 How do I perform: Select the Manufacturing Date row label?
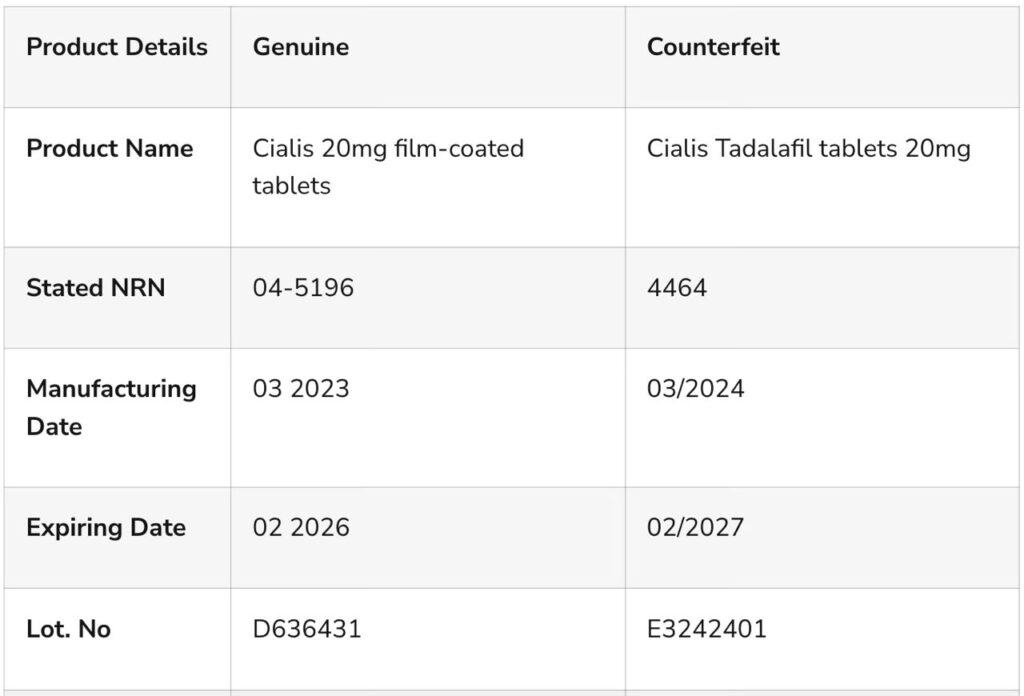(111, 407)
